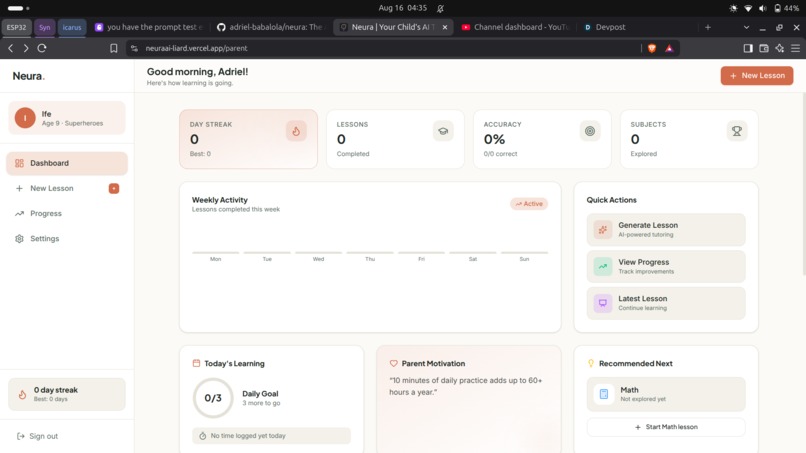806x453 pixels.
Task: Click the Math book icon
Action: coord(603,394)
